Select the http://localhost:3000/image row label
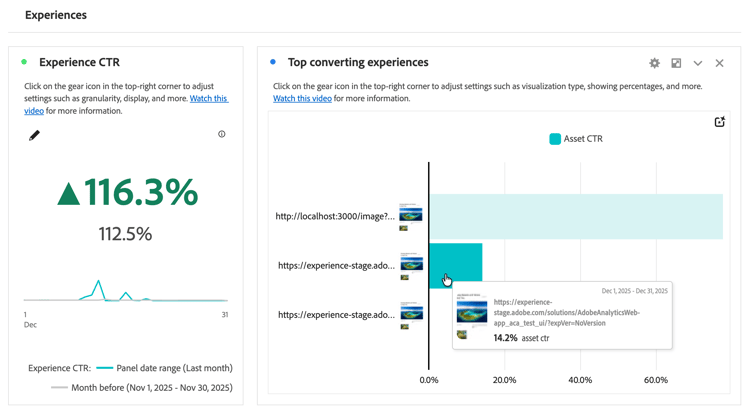This screenshot has height=411, width=750. tap(335, 216)
